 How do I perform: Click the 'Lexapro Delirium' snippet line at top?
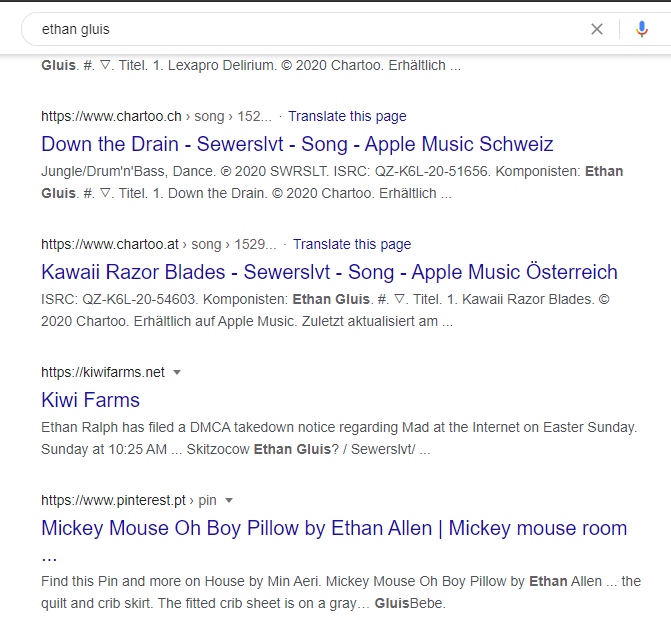pyautogui.click(x=251, y=65)
